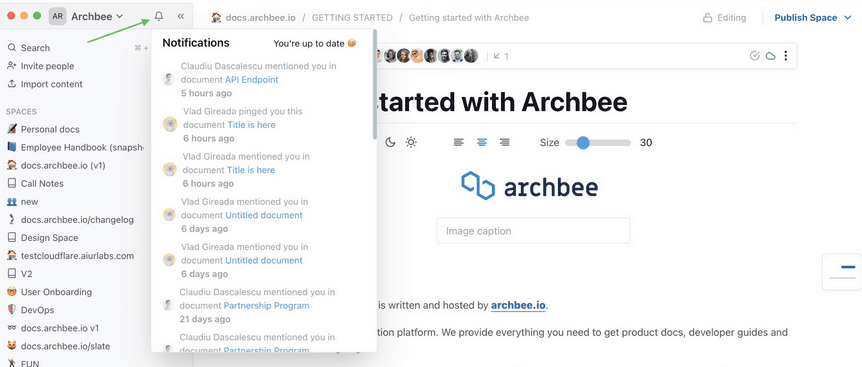
Task: Select the light mode sun icon
Action: [x=411, y=142]
